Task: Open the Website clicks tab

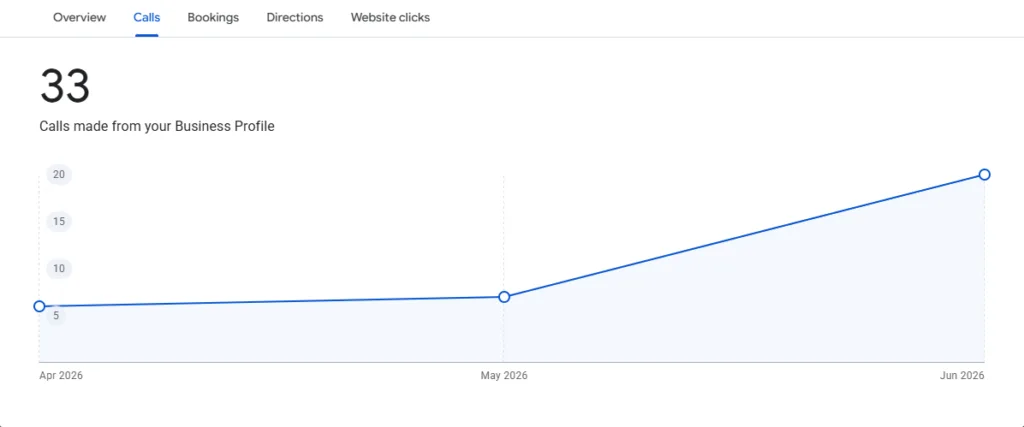Action: pos(390,18)
